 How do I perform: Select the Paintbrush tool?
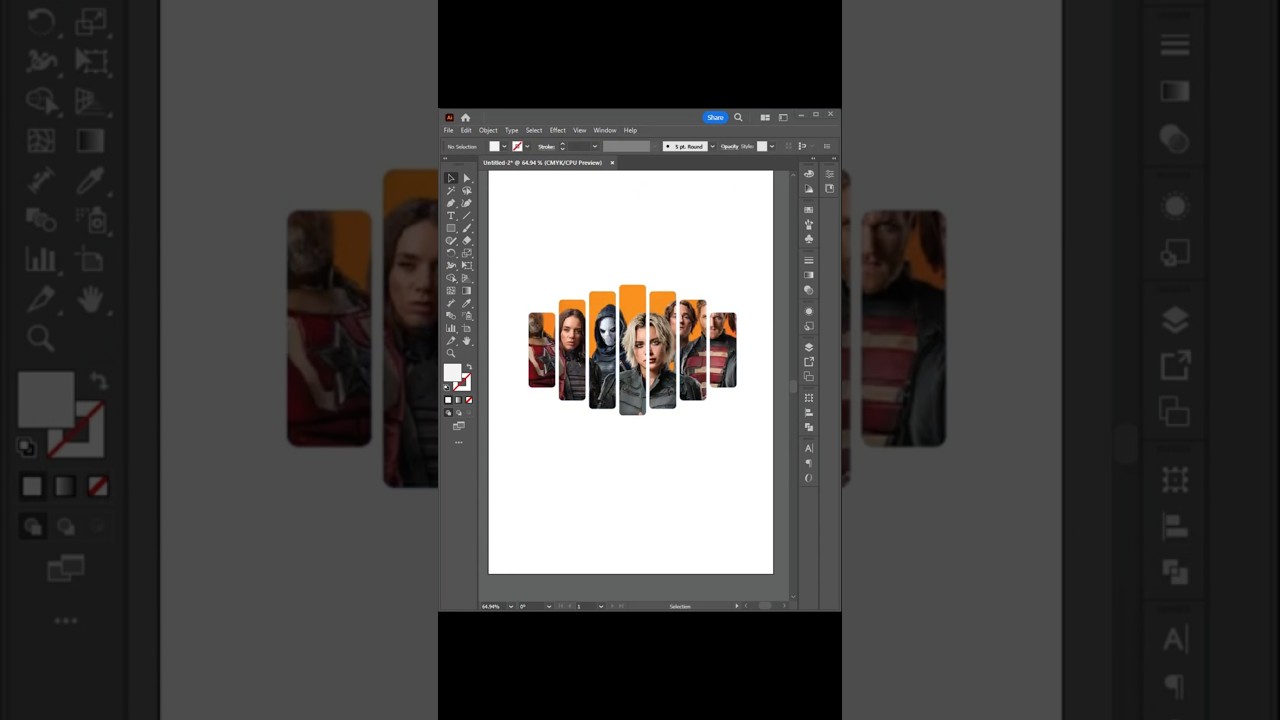466,228
